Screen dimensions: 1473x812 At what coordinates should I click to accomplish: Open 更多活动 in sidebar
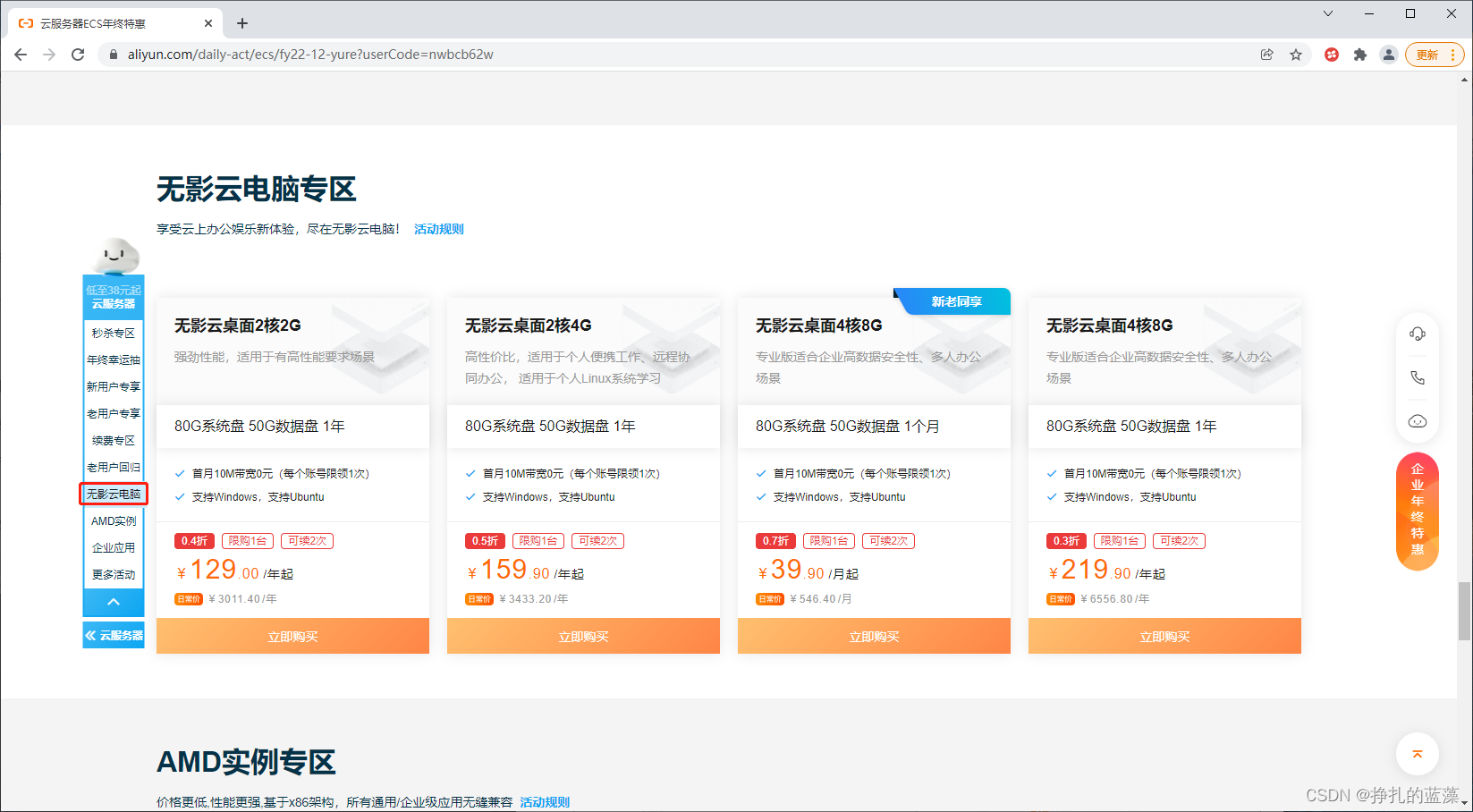click(114, 574)
